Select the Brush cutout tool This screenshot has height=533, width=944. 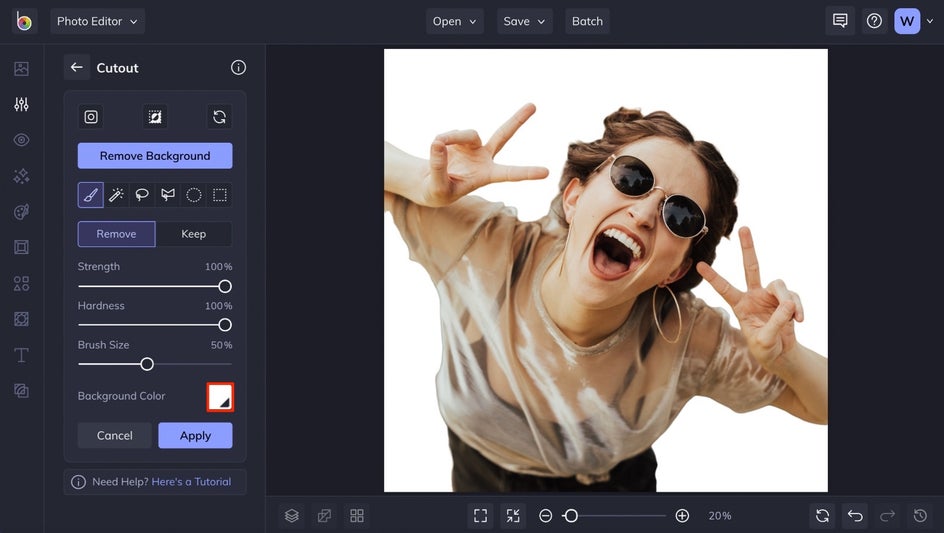(90, 195)
